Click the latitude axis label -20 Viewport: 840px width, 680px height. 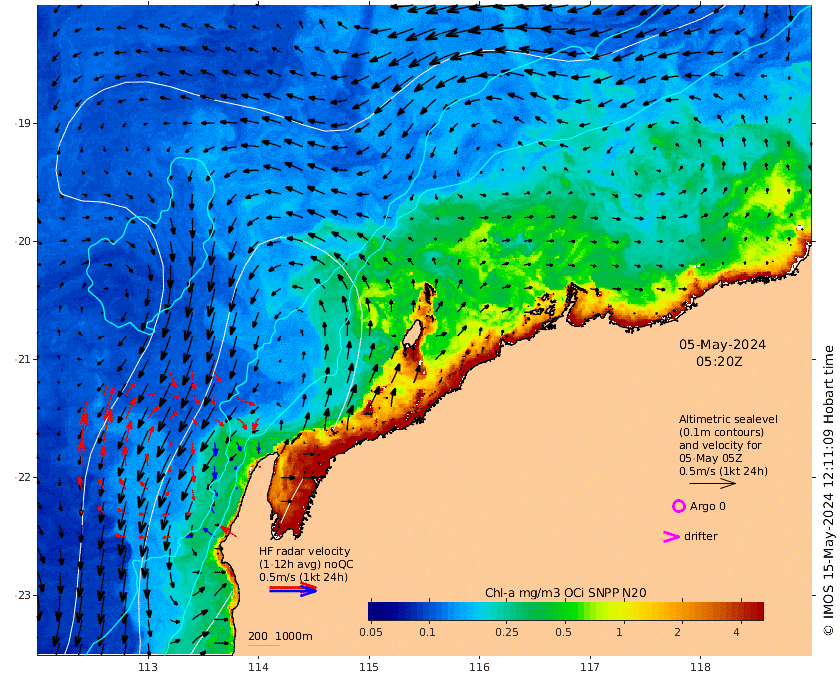[22, 241]
